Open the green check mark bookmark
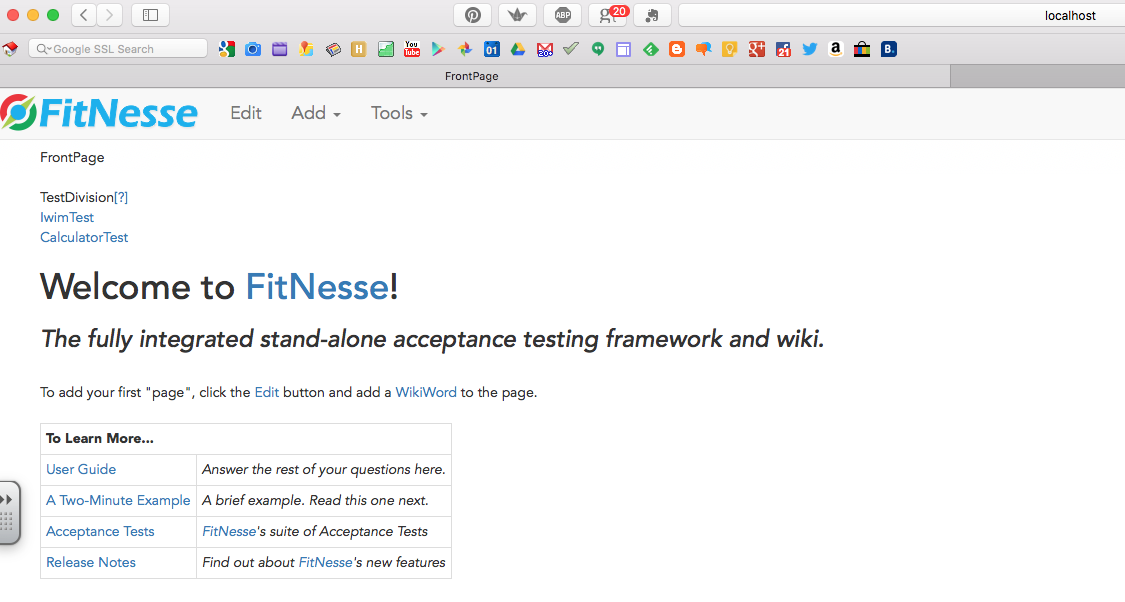This screenshot has width=1125, height=602. pos(571,49)
